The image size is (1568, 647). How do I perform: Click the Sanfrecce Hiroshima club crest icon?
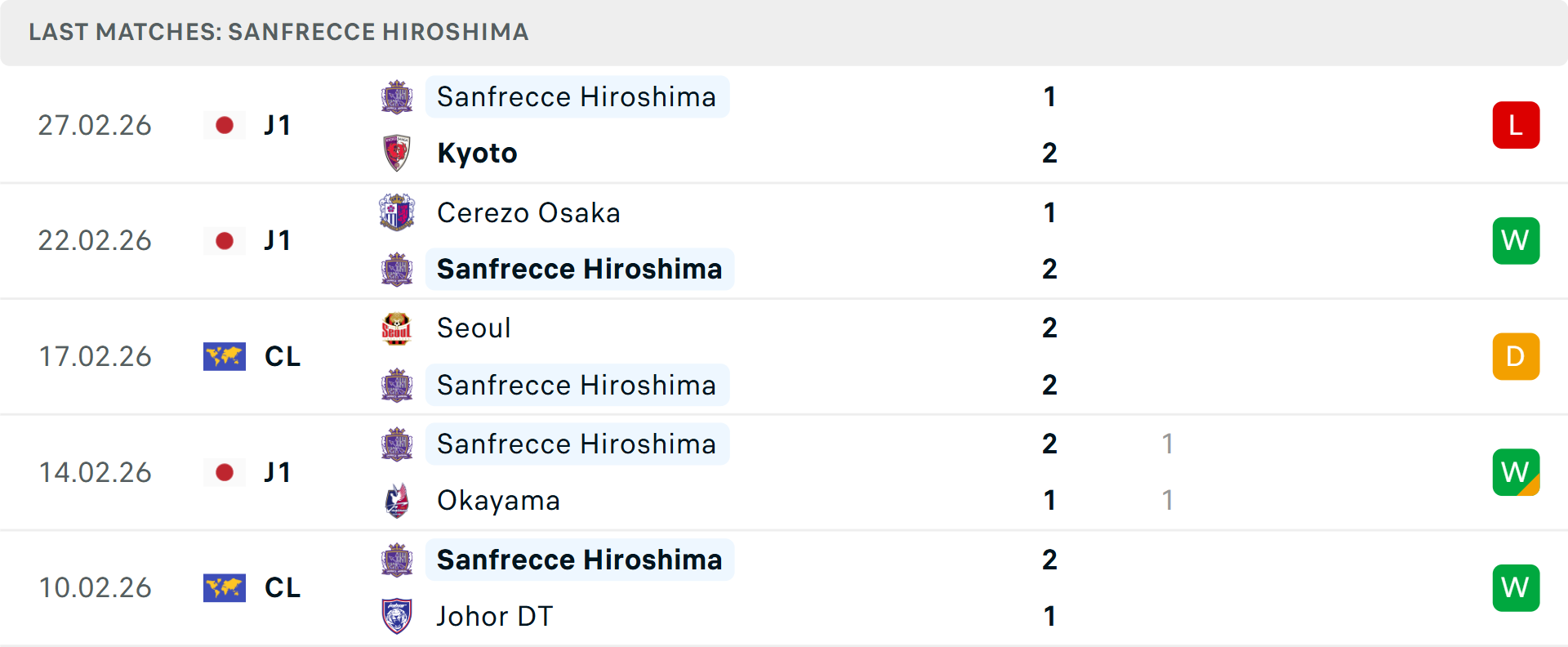pos(398,96)
